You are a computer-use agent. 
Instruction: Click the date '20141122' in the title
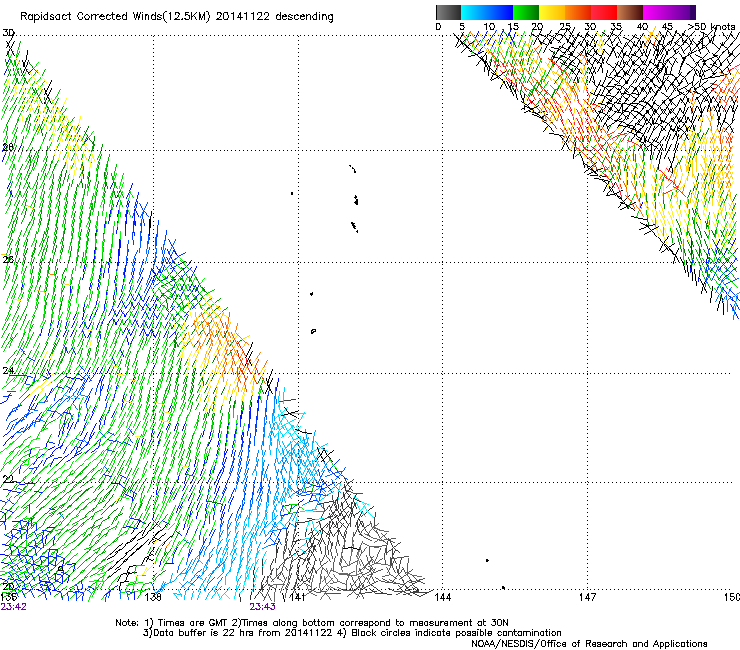243,17
